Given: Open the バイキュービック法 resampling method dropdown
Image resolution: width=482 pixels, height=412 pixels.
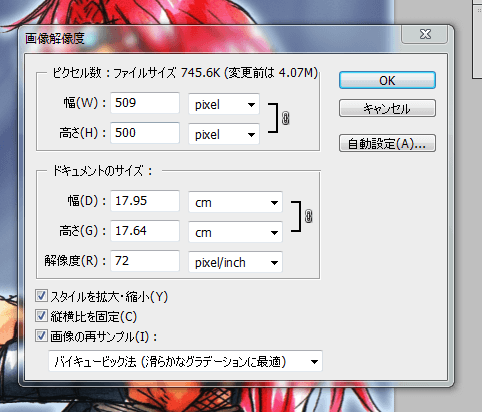Looking at the screenshot, I should pyautogui.click(x=185, y=361).
